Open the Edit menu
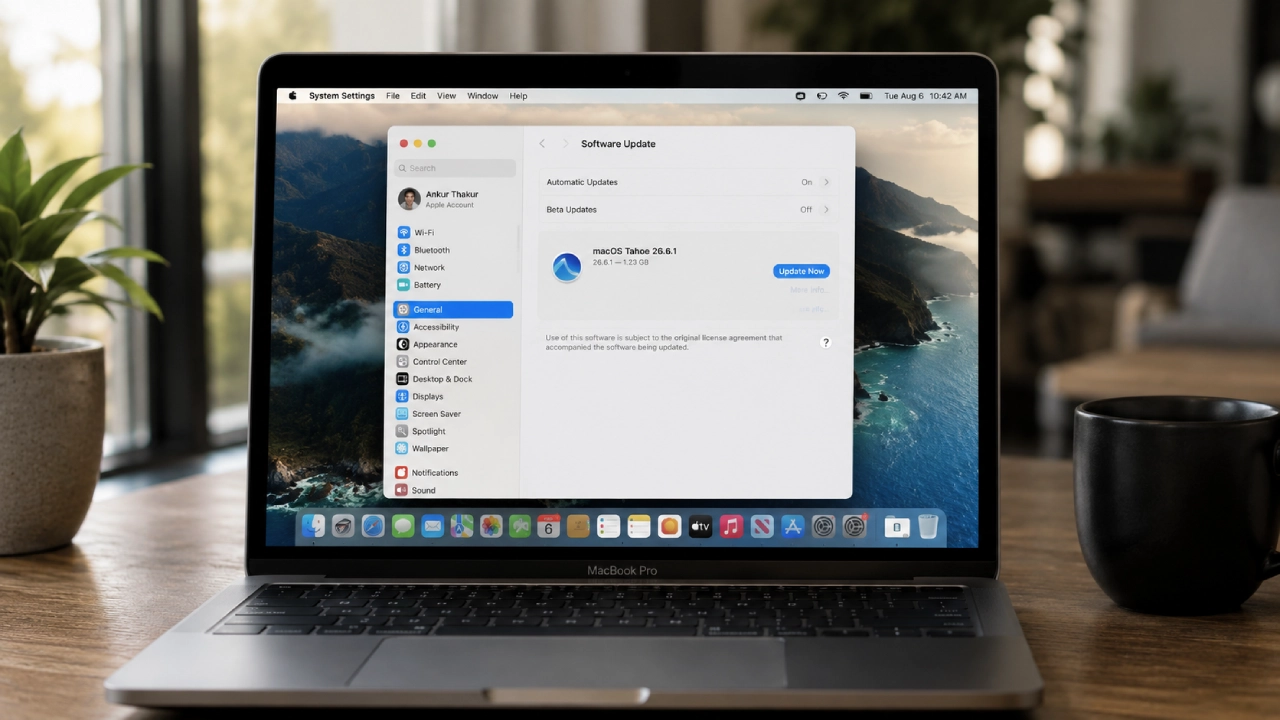The width and height of the screenshot is (1280, 720). point(418,96)
